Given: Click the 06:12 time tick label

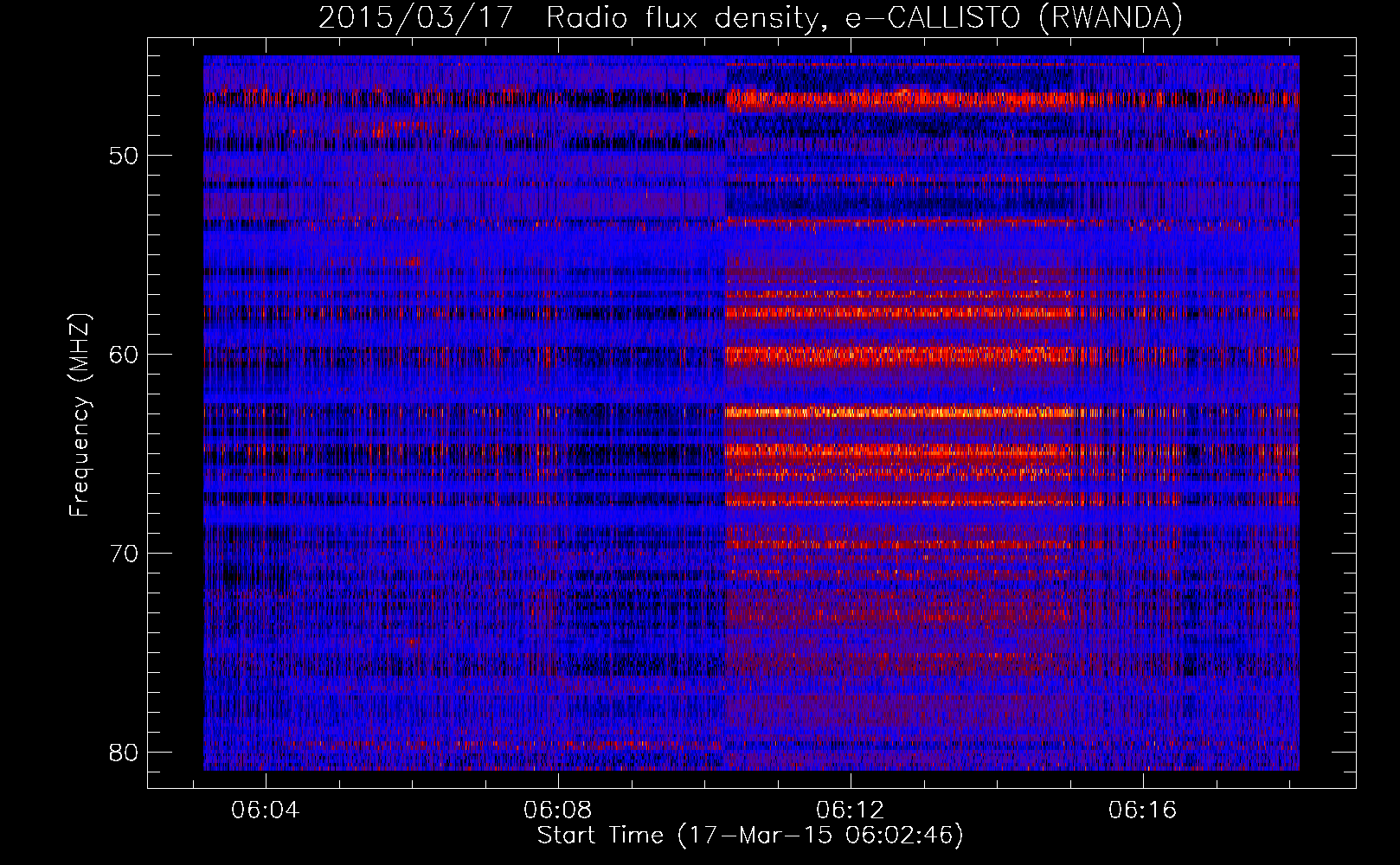Looking at the screenshot, I should [x=851, y=811].
